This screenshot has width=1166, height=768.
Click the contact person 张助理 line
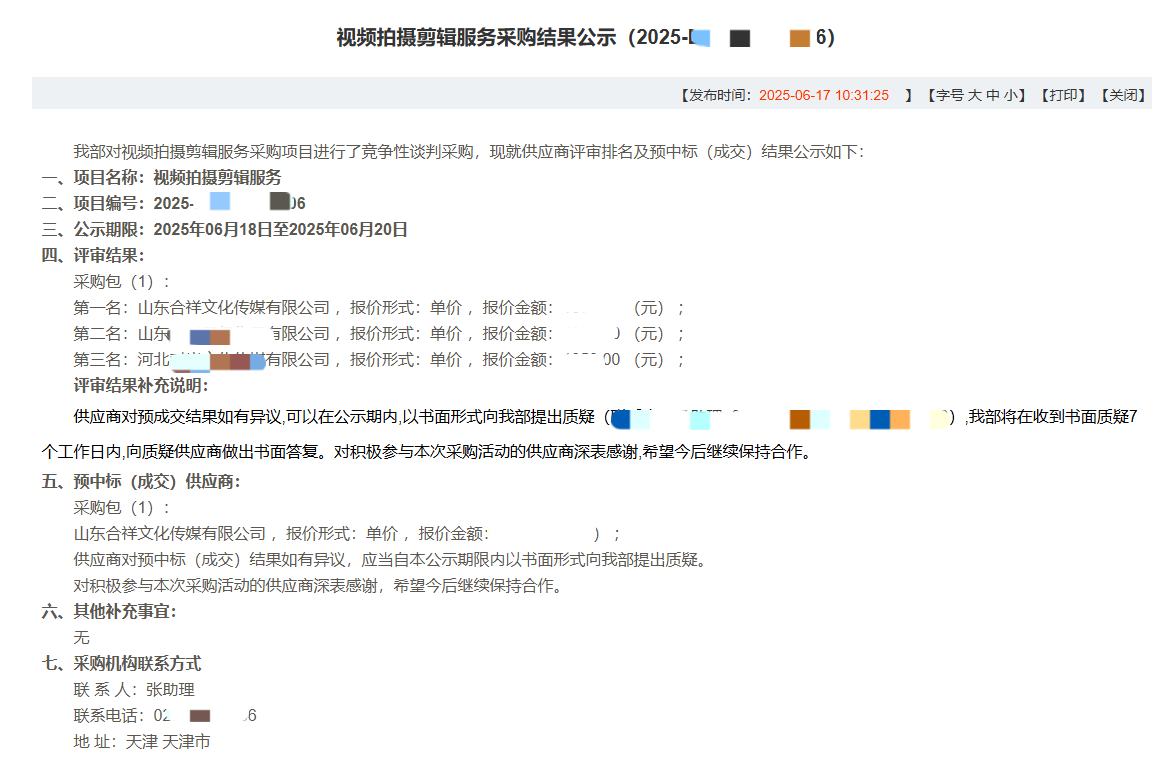tap(134, 690)
